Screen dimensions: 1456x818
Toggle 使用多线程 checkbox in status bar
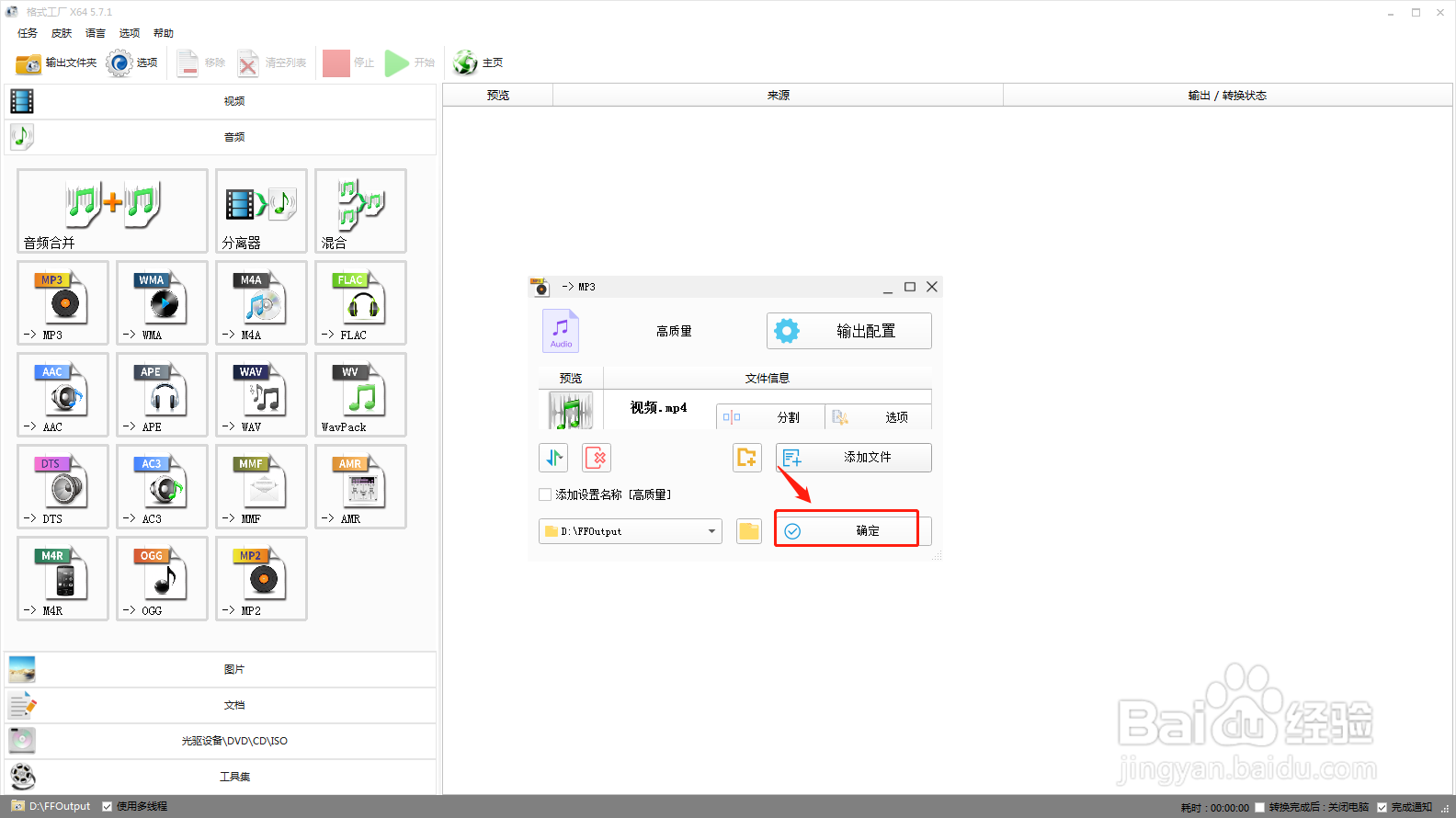108,807
